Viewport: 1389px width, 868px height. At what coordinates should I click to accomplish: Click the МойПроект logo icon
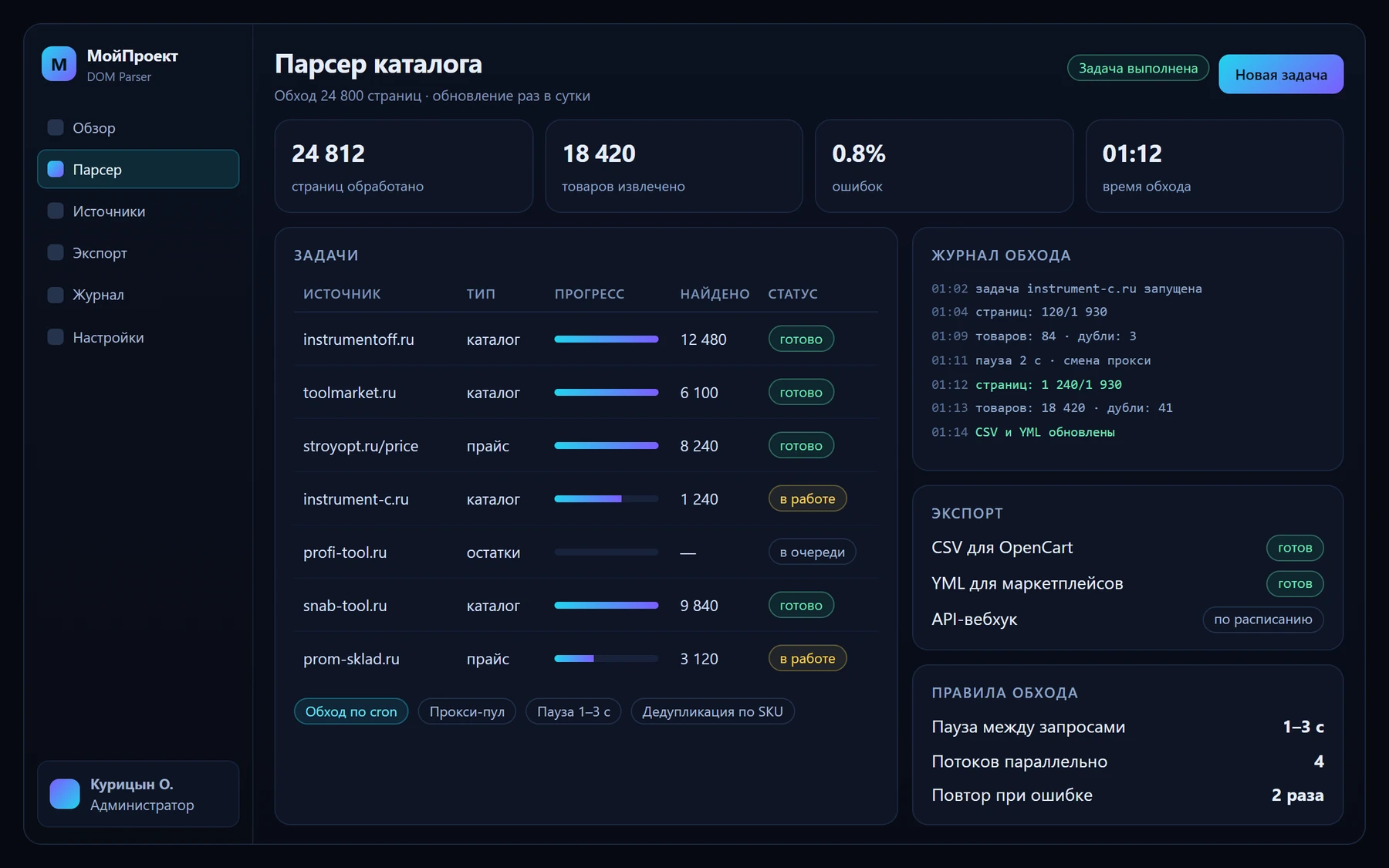click(x=59, y=64)
